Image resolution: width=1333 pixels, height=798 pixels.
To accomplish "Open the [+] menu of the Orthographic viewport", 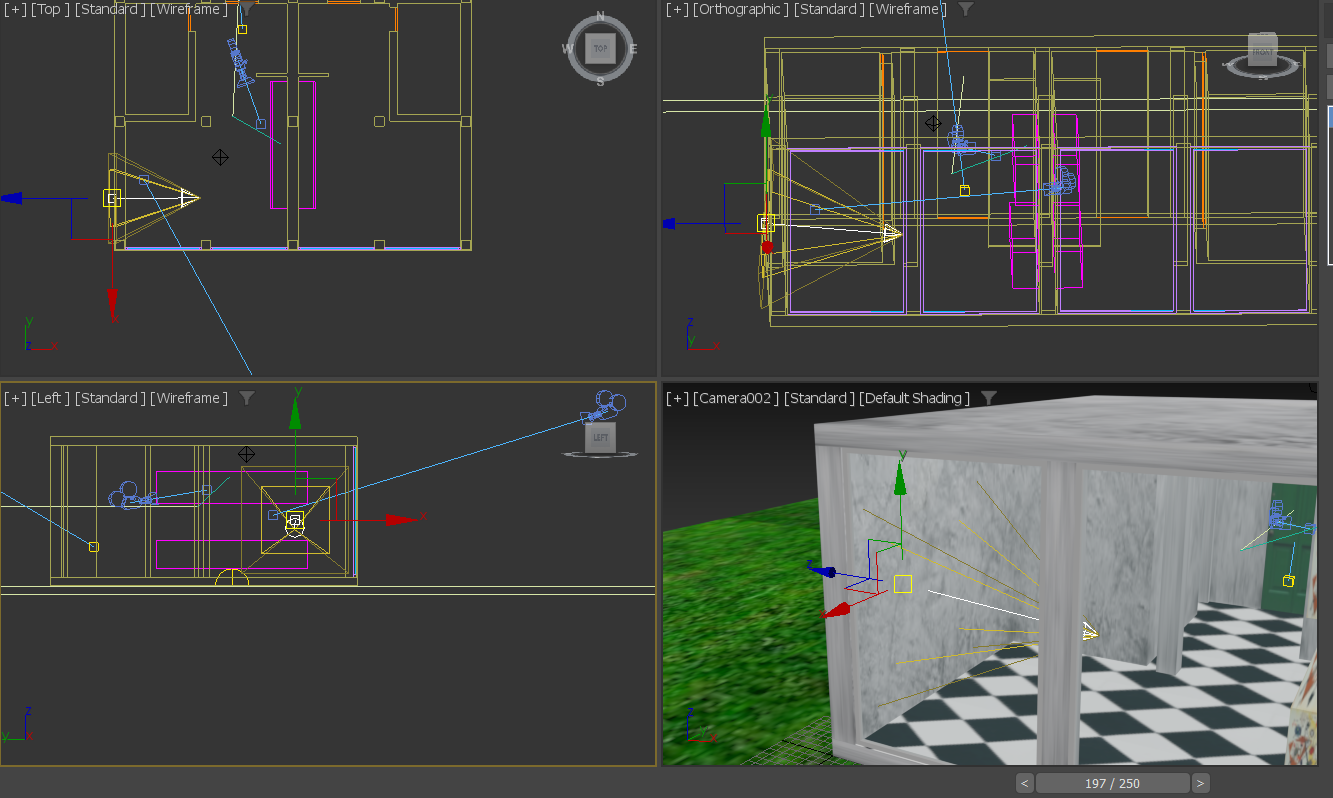I will (677, 9).
